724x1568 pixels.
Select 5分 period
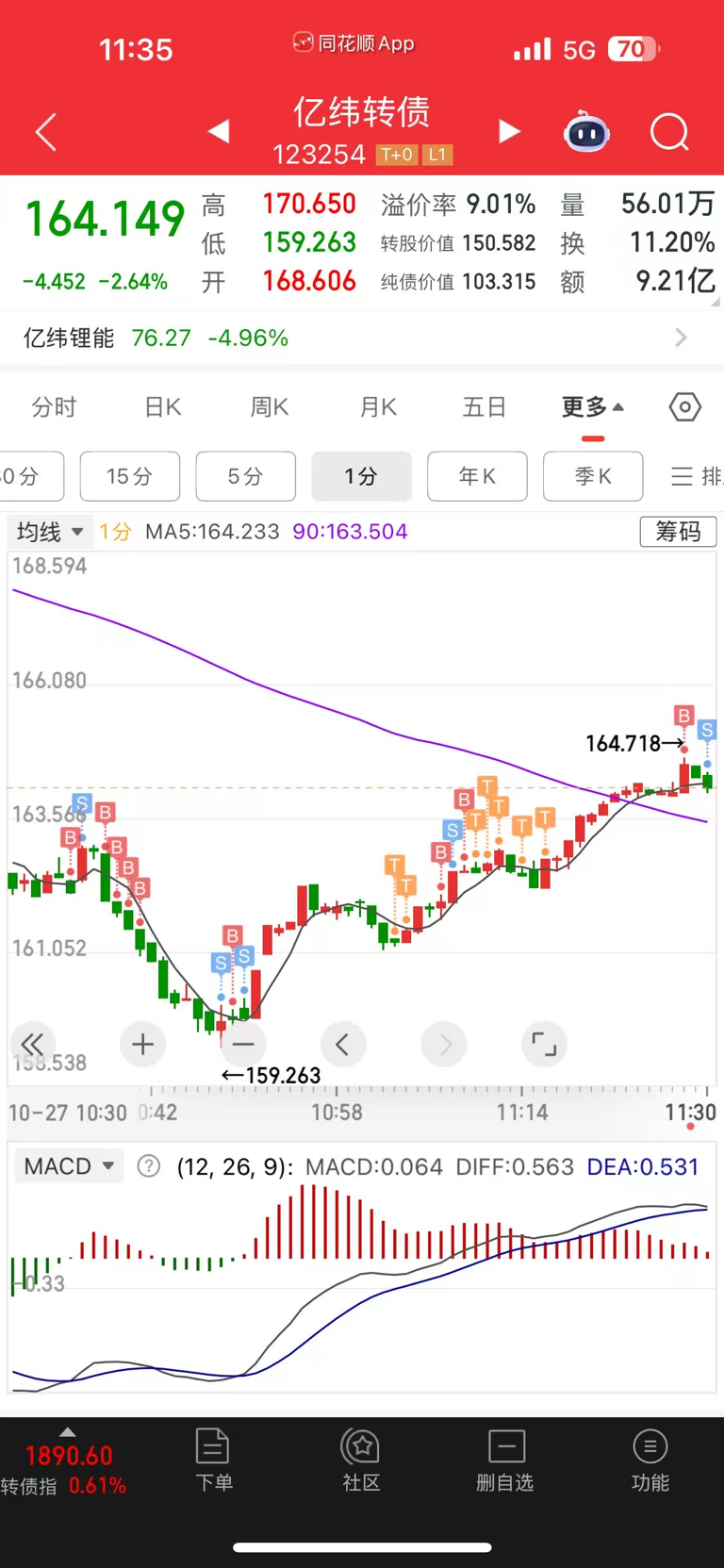(245, 476)
